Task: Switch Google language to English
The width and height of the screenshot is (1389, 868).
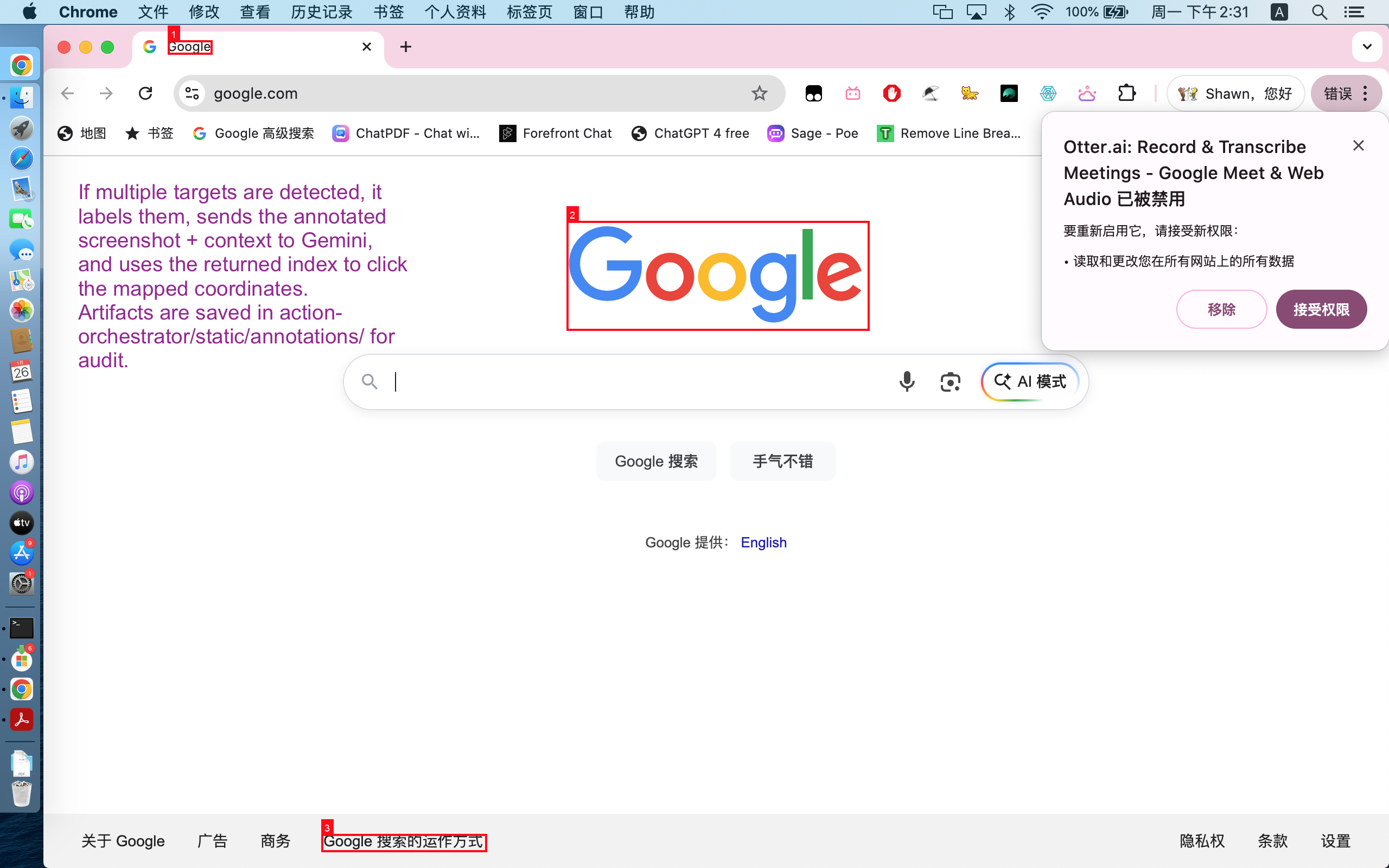Action: coord(763,542)
